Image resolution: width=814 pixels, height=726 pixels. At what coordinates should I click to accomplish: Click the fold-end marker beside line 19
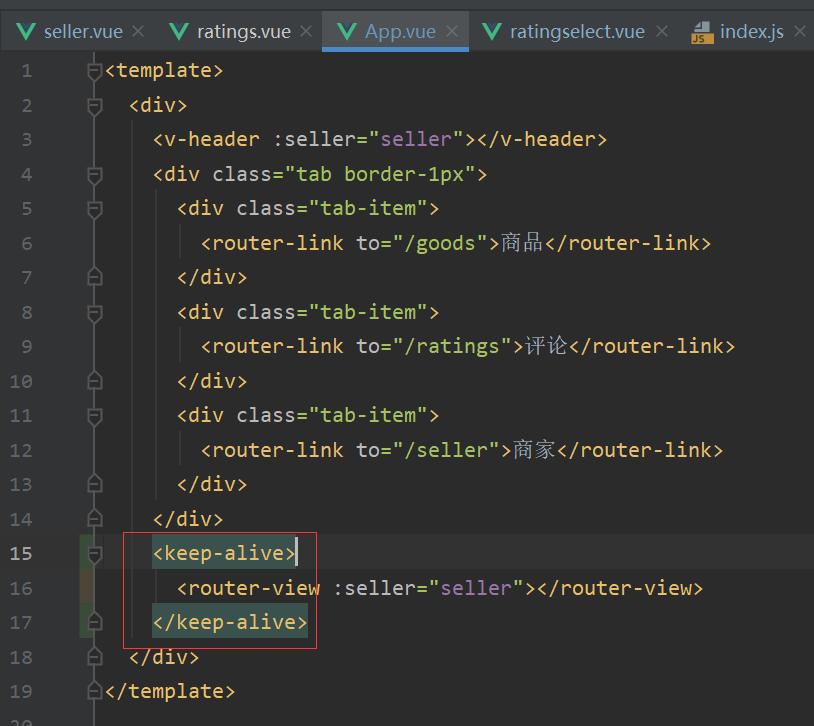[93, 691]
